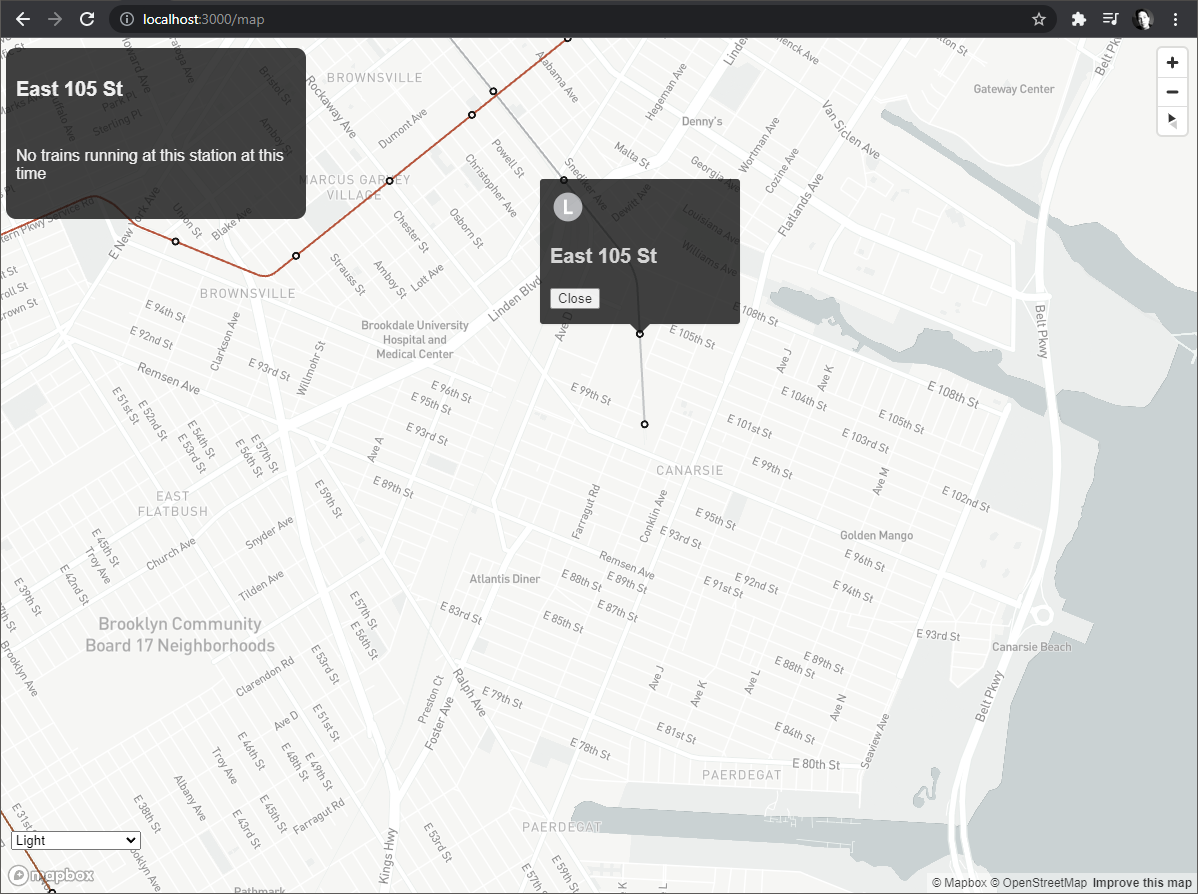1198x894 pixels.
Task: Click the Mapbox attribution link
Action: pos(960,883)
